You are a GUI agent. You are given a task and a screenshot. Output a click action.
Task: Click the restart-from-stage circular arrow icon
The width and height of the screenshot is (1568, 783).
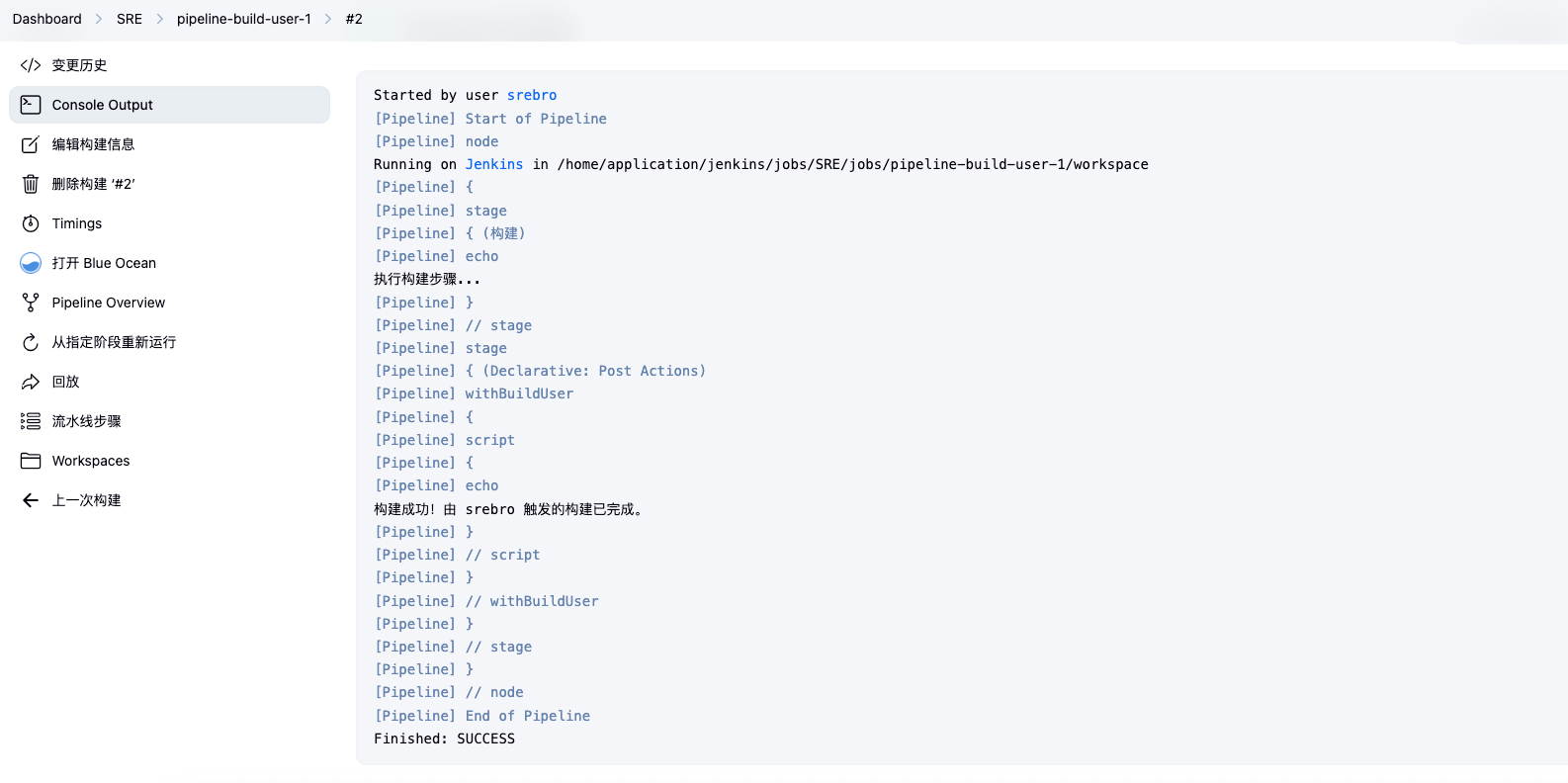coord(31,342)
